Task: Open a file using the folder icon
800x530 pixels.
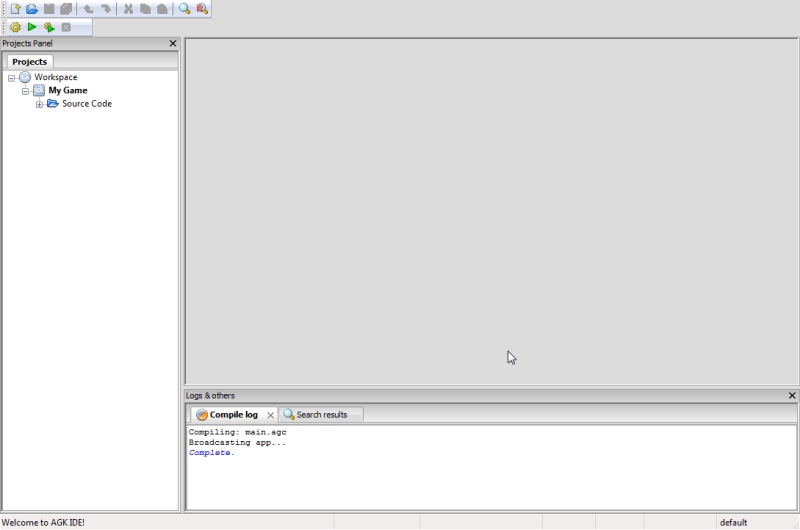Action: click(x=32, y=9)
